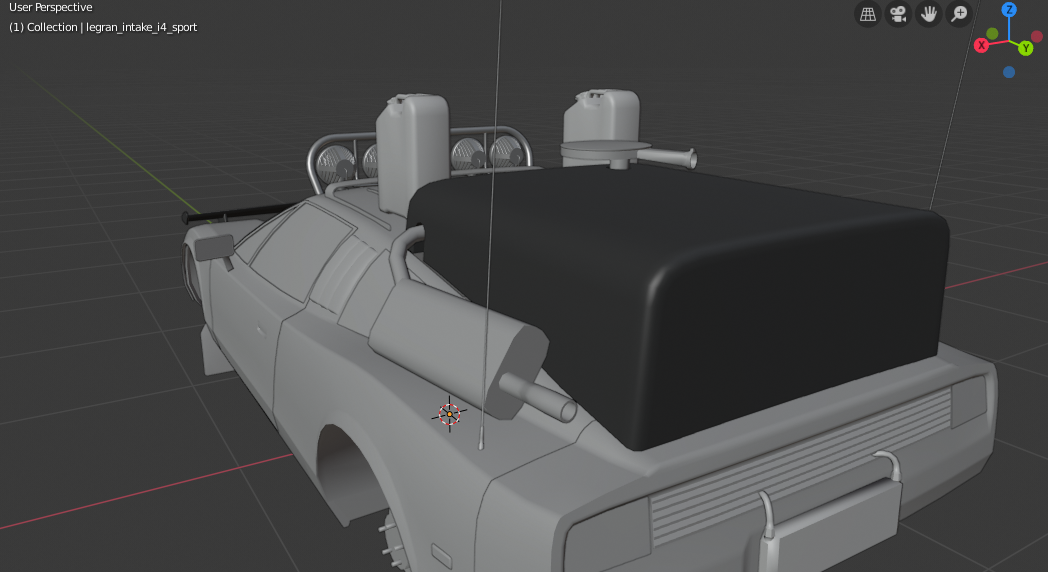The height and width of the screenshot is (572, 1048).
Task: Click the 'legran_intake_i4_sport' object name text
Action: click(142, 27)
